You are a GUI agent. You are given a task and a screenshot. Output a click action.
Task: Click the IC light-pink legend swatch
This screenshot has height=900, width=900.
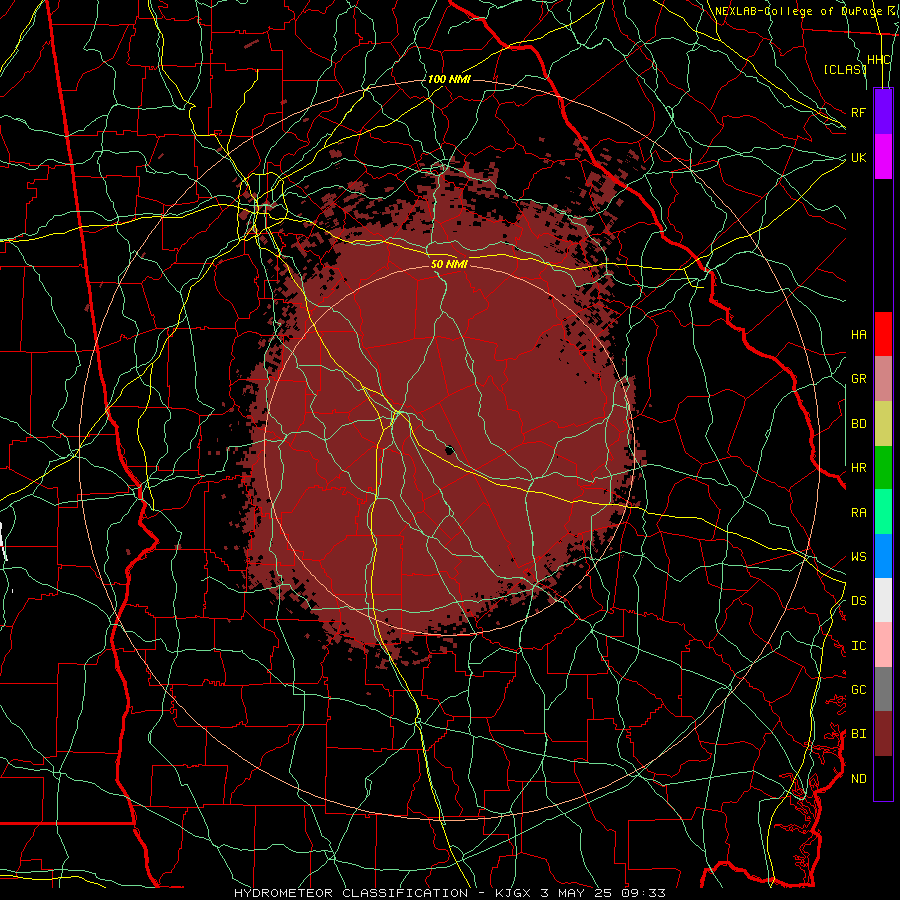click(883, 645)
